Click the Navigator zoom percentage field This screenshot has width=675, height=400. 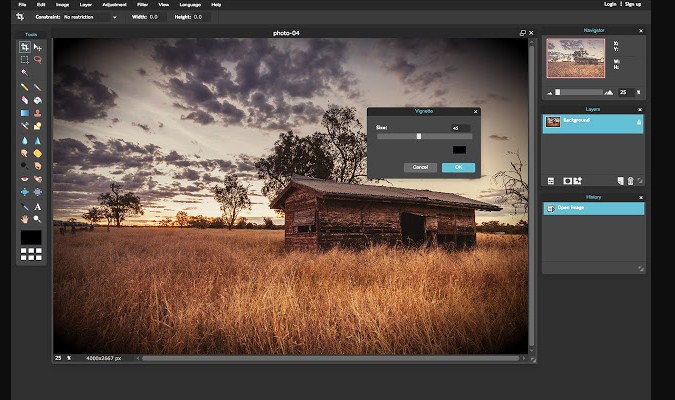(625, 92)
